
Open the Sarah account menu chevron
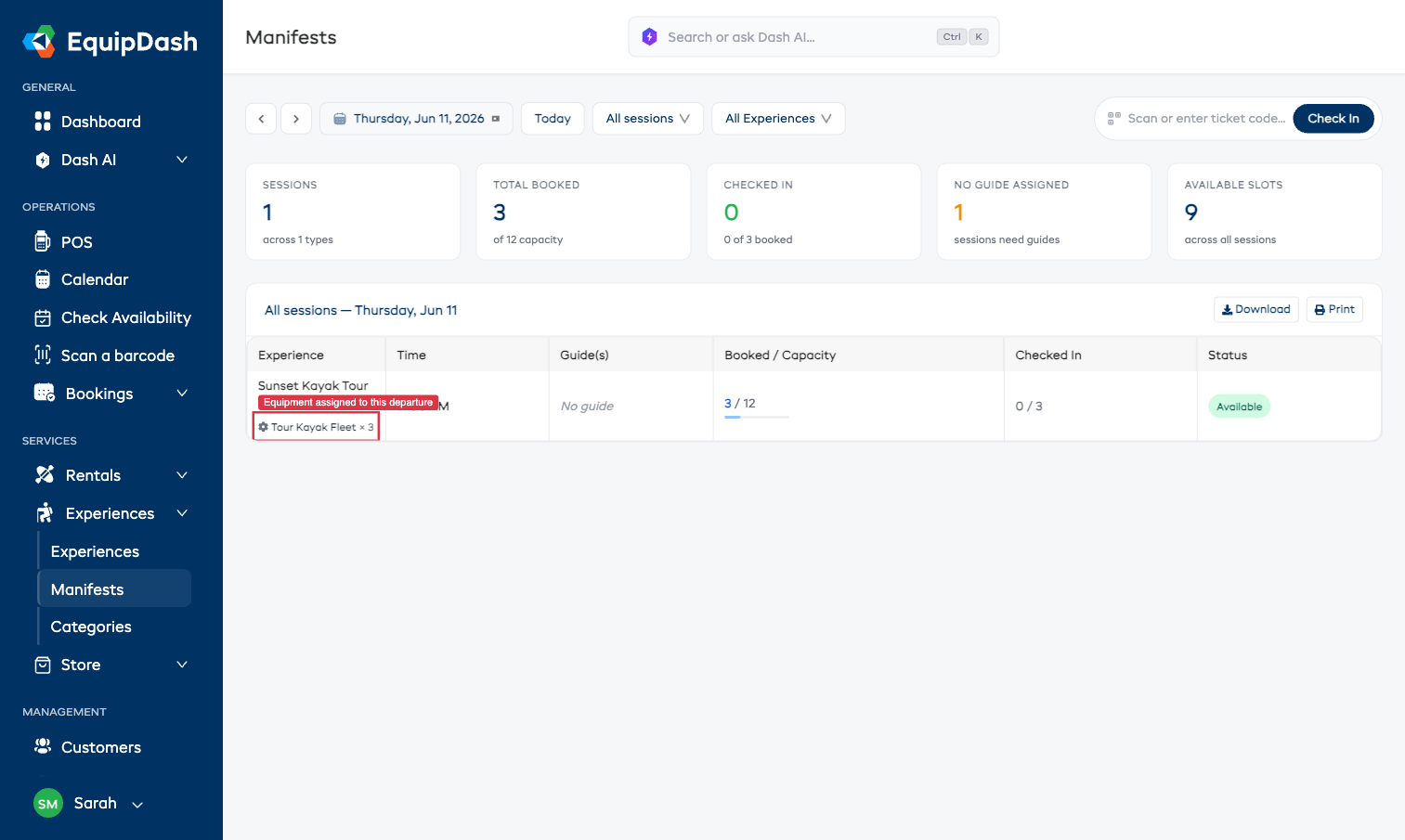pyautogui.click(x=137, y=805)
